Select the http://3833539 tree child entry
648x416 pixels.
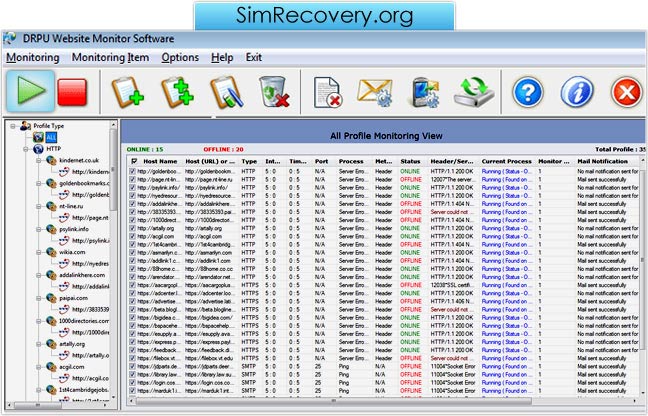point(91,309)
